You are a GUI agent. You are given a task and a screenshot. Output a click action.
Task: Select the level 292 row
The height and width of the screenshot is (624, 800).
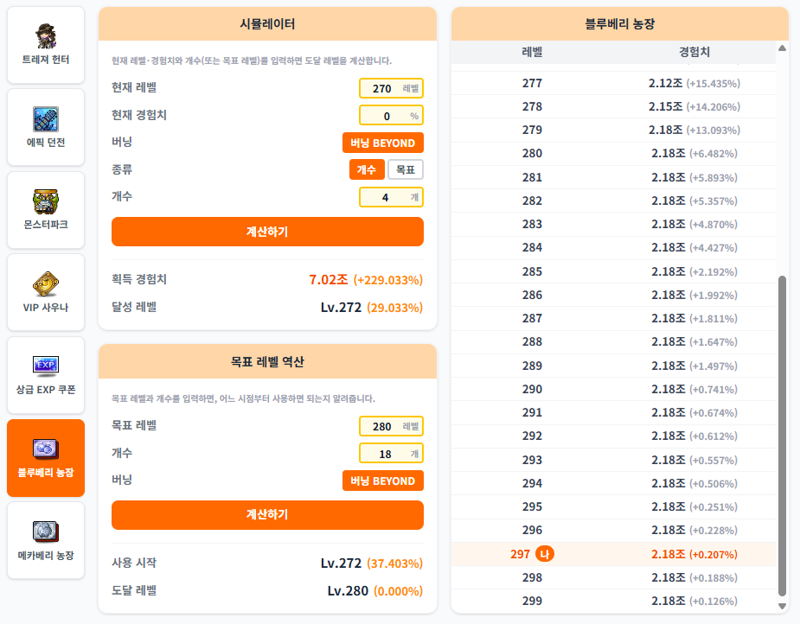point(613,436)
